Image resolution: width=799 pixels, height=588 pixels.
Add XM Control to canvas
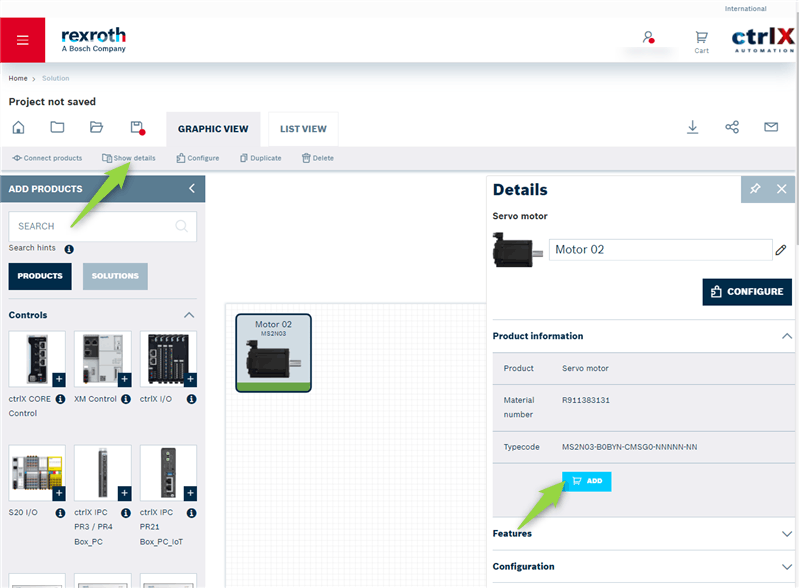click(124, 379)
